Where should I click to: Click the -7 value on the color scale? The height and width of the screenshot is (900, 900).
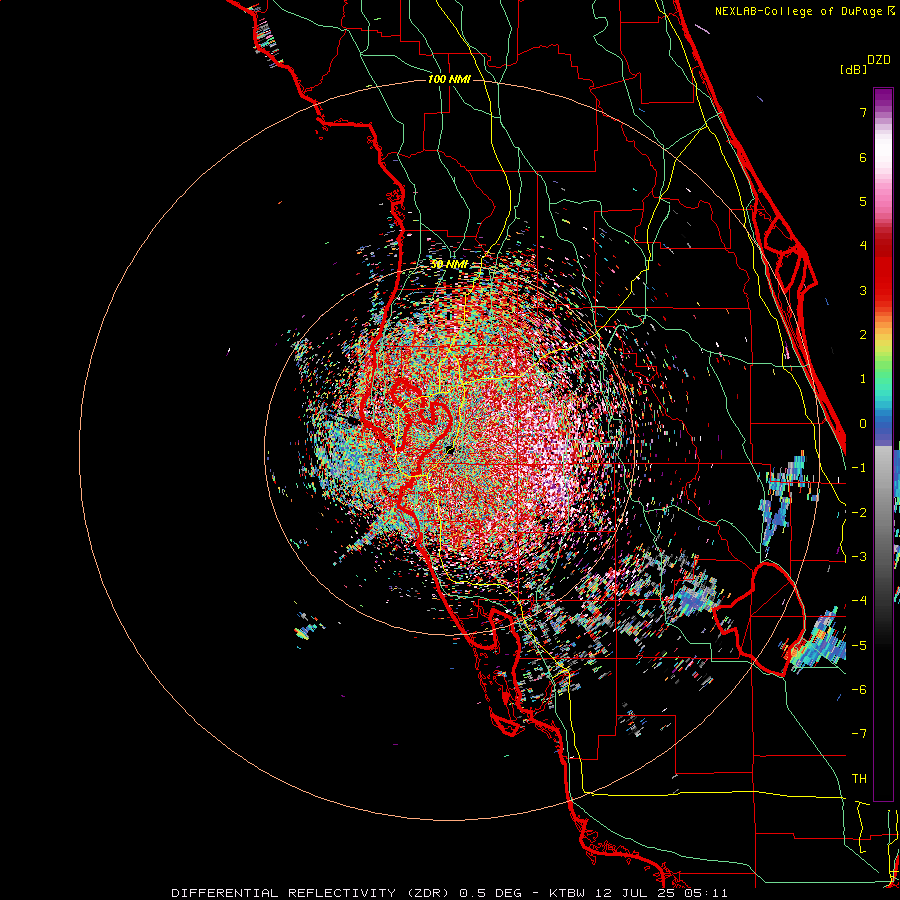click(859, 734)
